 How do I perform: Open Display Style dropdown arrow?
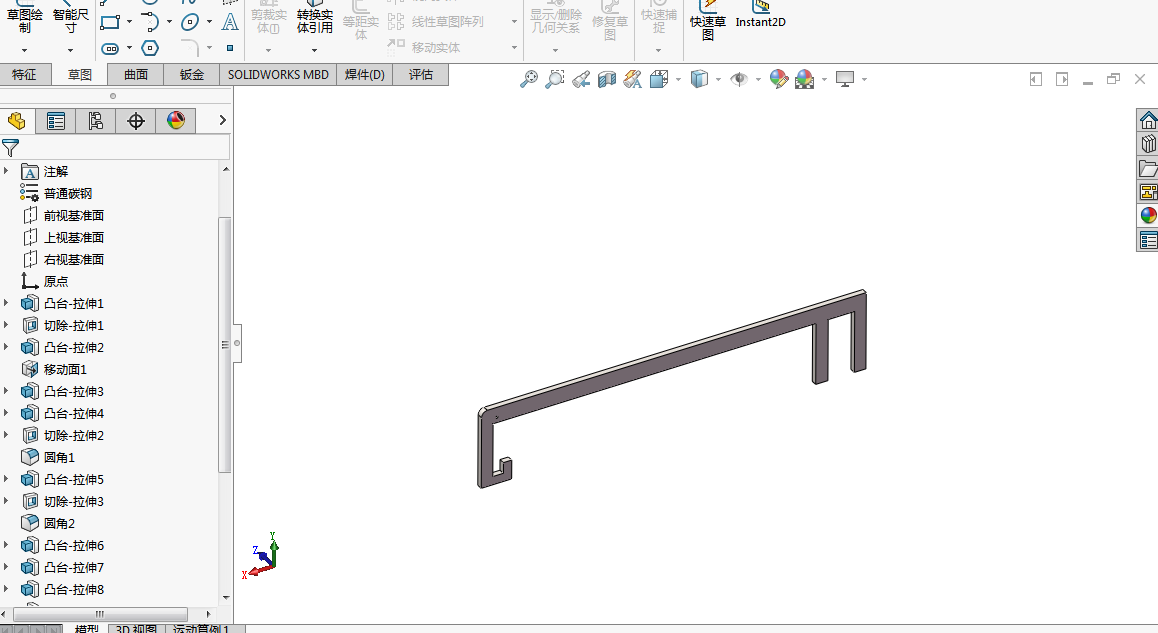coord(718,79)
